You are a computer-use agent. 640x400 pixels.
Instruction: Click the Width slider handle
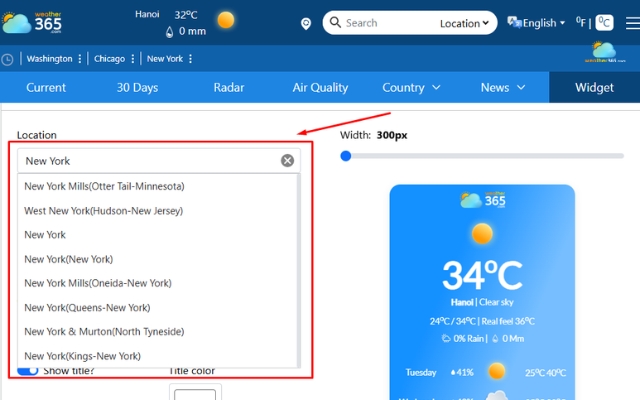[346, 155]
